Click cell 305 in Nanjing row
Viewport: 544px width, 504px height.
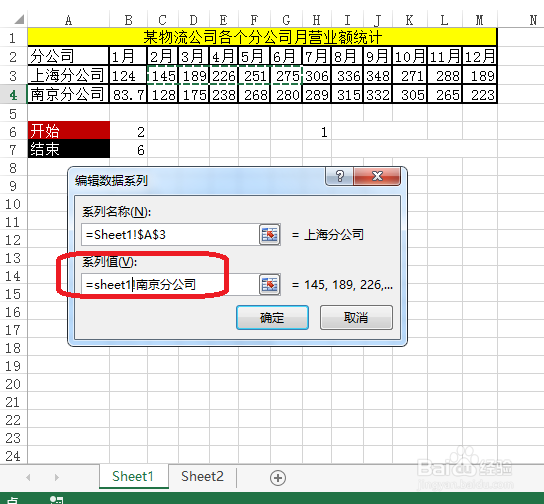(x=410, y=95)
